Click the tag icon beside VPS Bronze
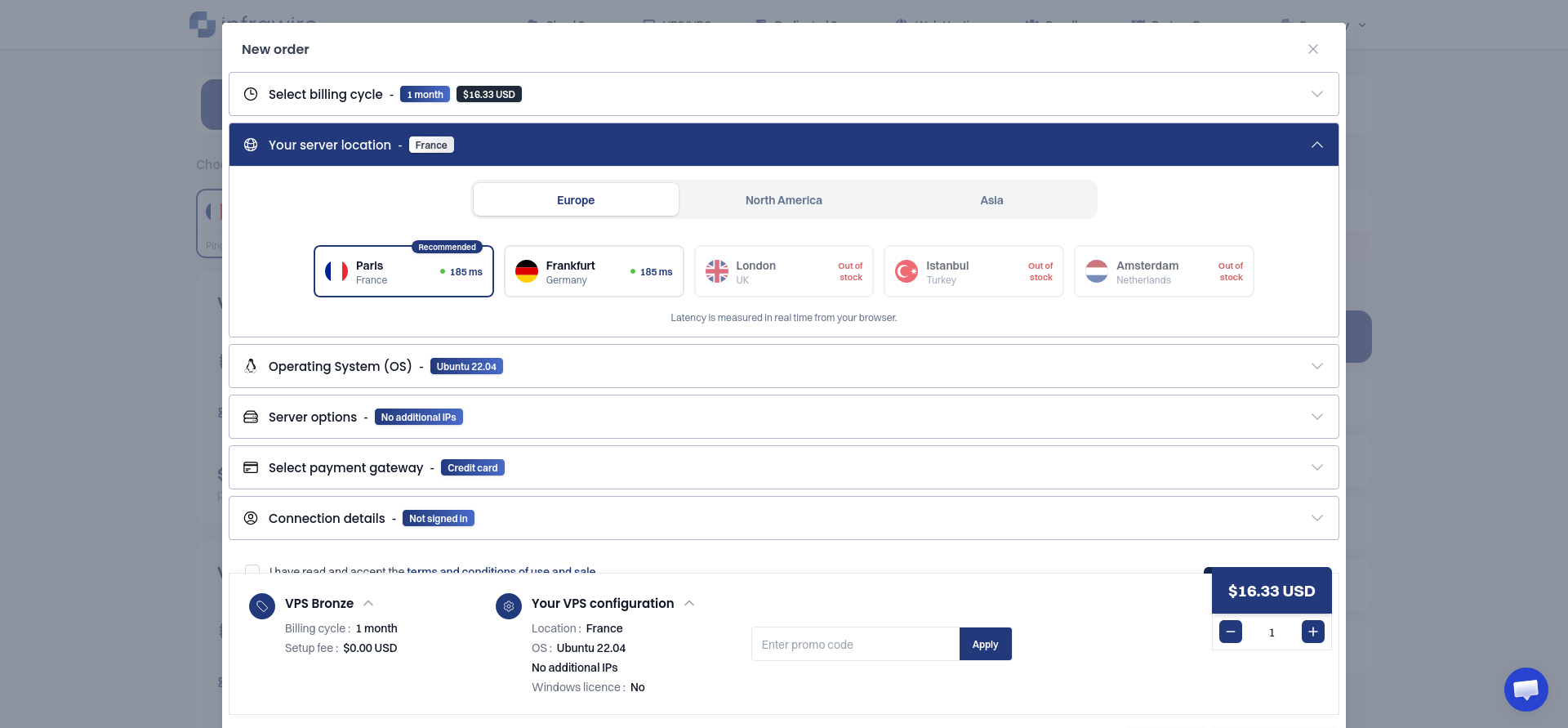1568x728 pixels. click(x=262, y=606)
